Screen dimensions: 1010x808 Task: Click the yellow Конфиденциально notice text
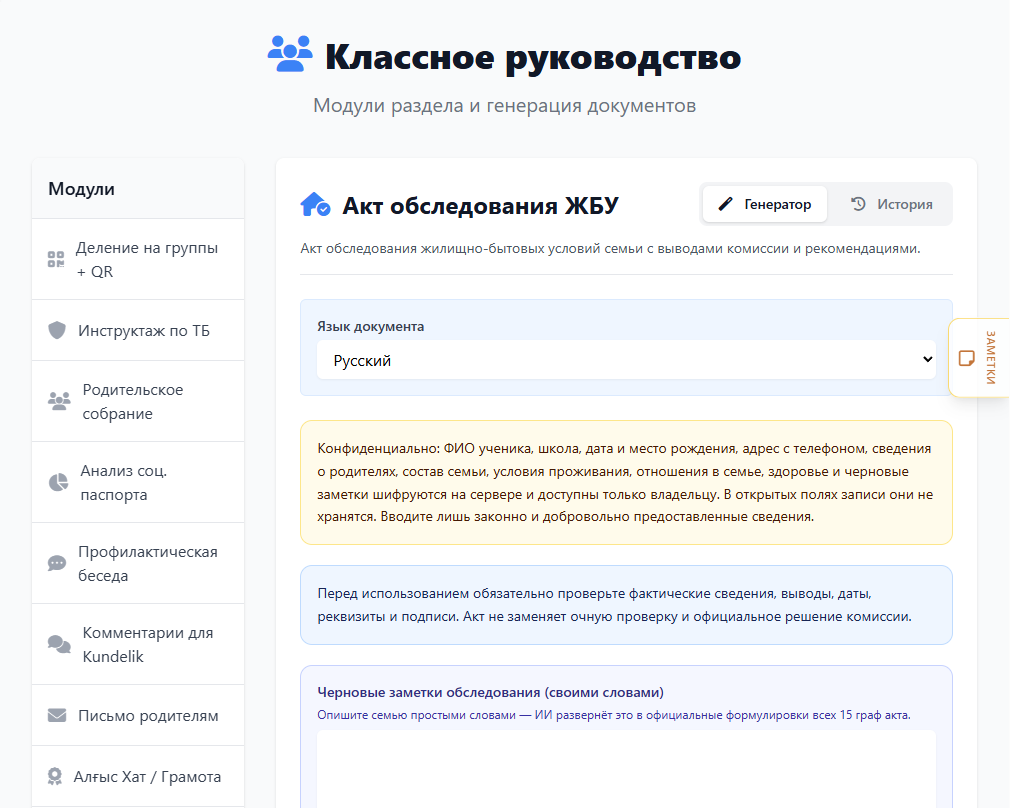point(626,483)
